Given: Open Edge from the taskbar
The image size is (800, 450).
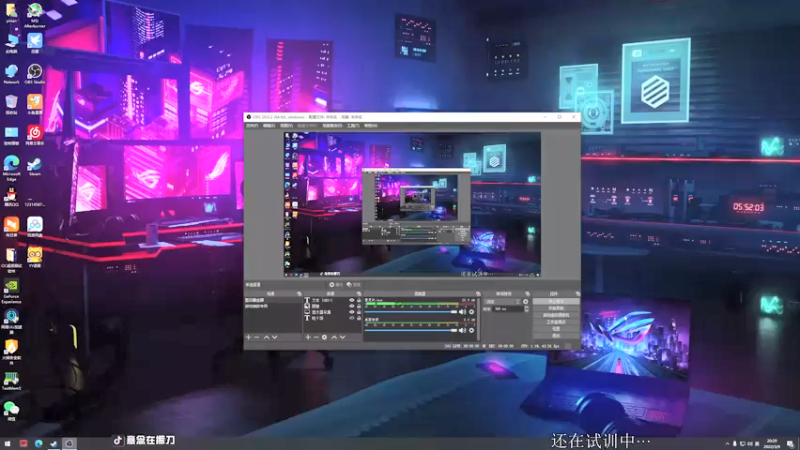Looking at the screenshot, I should (x=38, y=443).
